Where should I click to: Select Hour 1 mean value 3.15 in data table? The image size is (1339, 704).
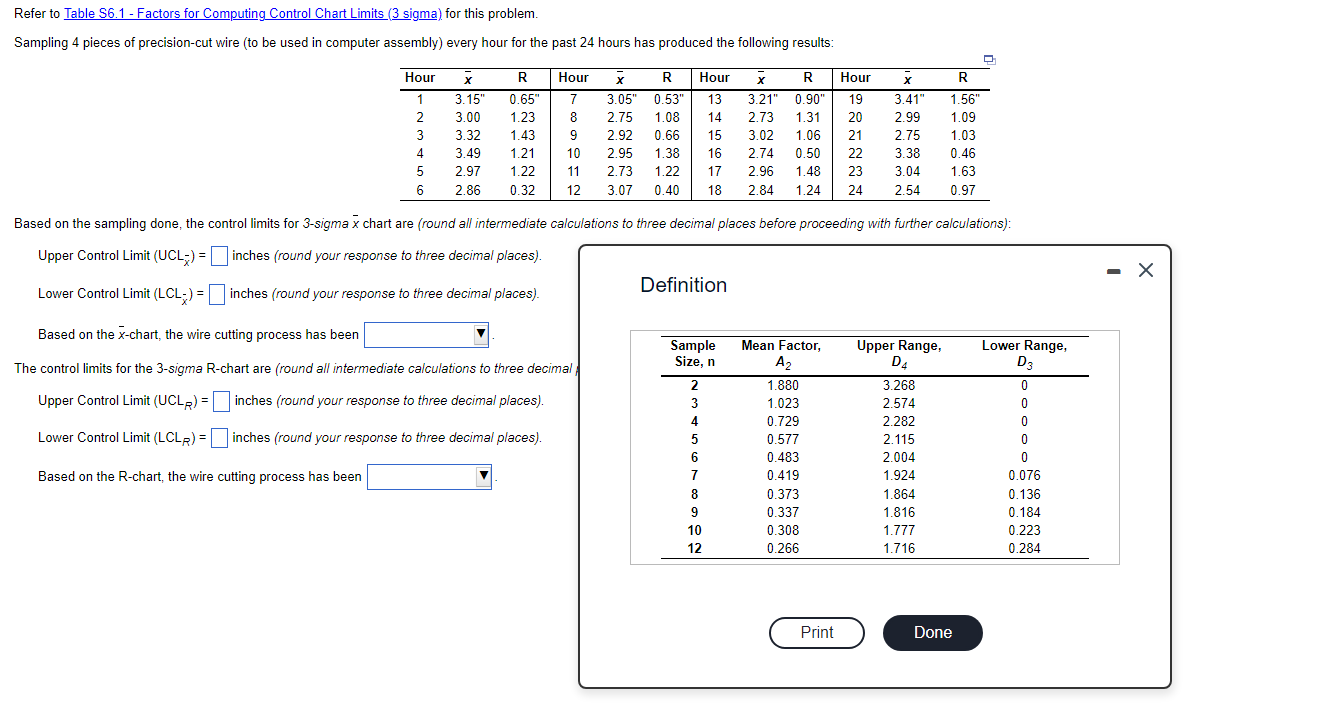468,99
